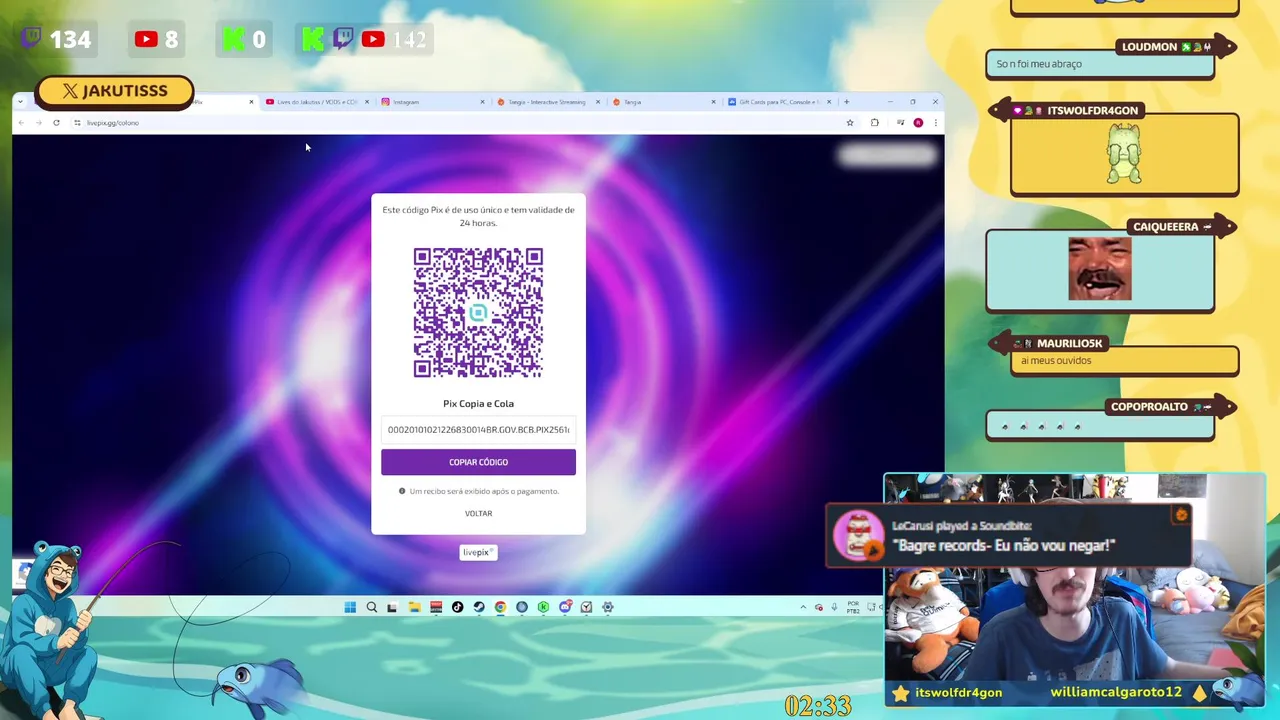The image size is (1280, 720).
Task: Open the POR PTB2 language switcher
Action: click(x=853, y=607)
